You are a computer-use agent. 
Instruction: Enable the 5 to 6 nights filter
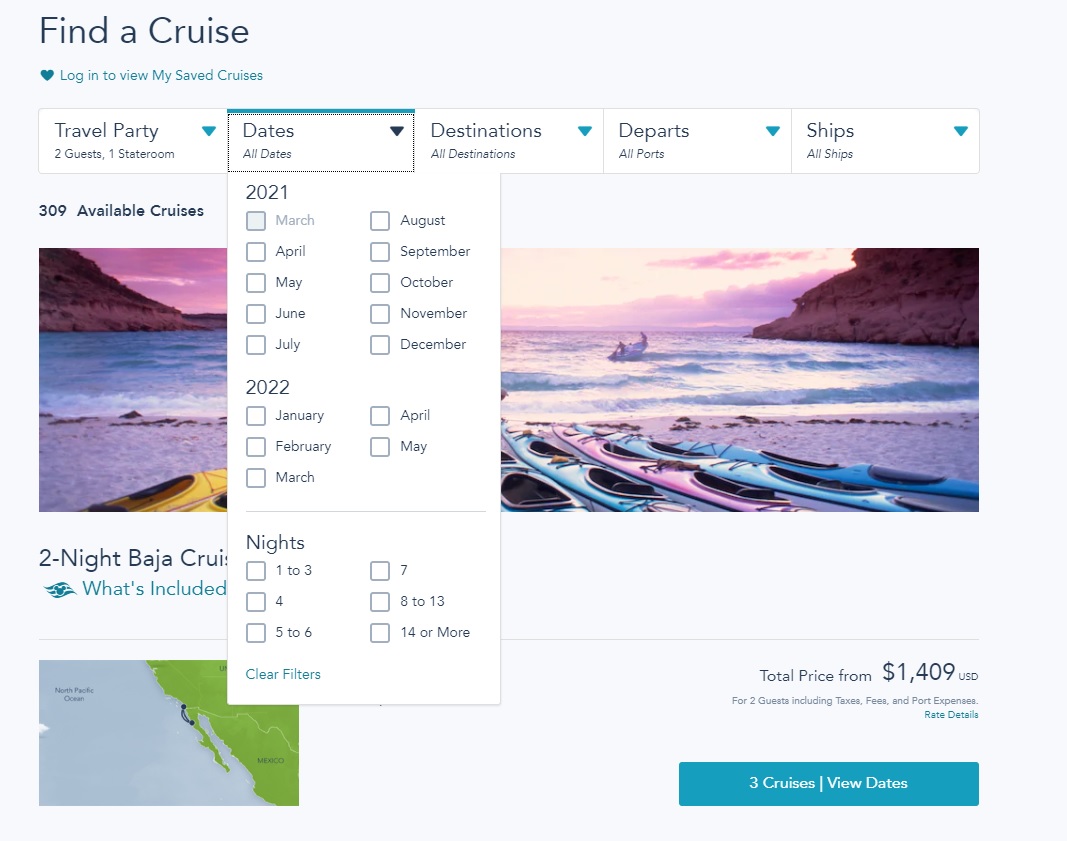(x=256, y=633)
